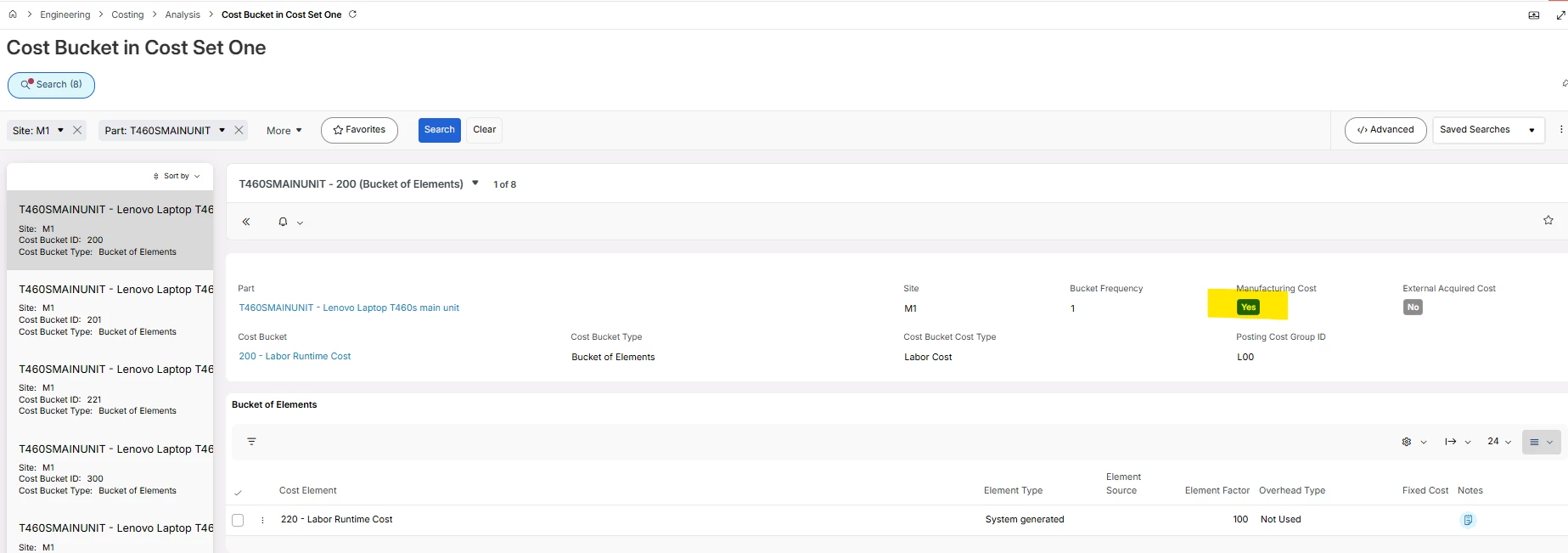This screenshot has width=1568, height=553.
Task: Click the notification bell icon
Action: point(283,222)
